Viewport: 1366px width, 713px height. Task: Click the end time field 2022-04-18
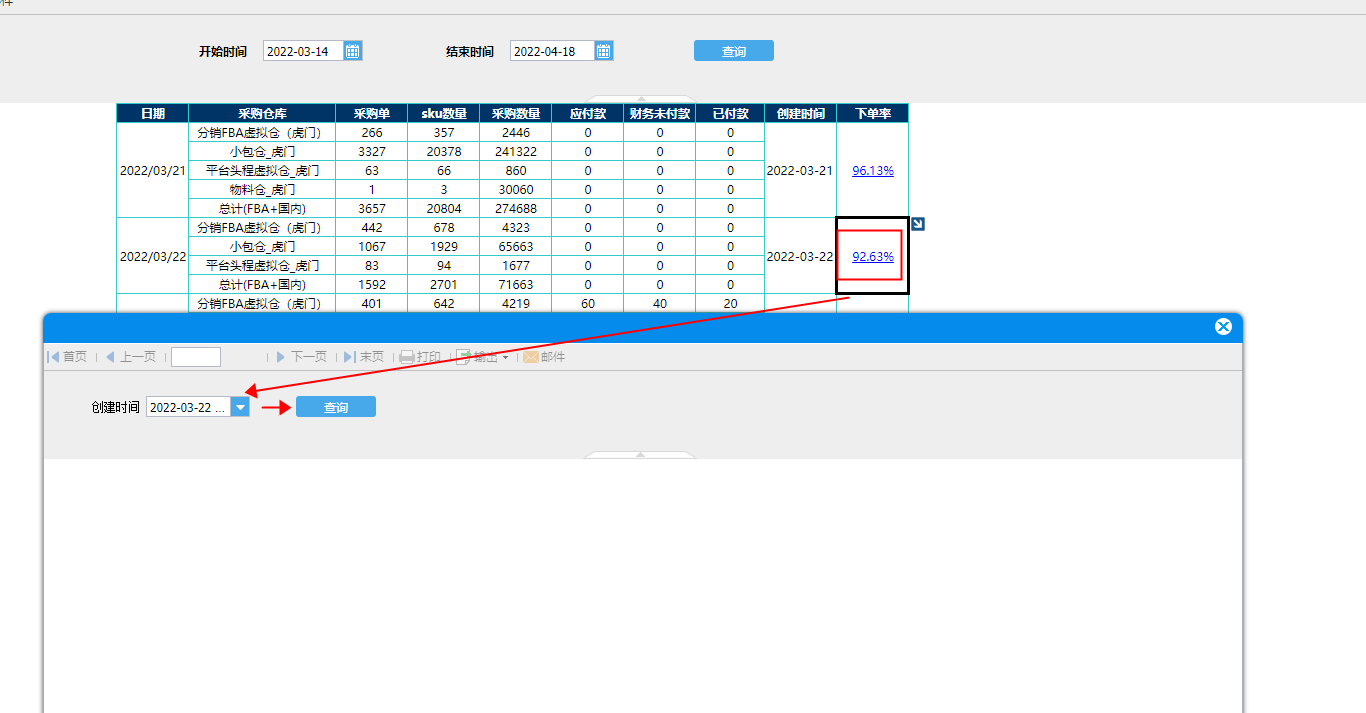[552, 51]
